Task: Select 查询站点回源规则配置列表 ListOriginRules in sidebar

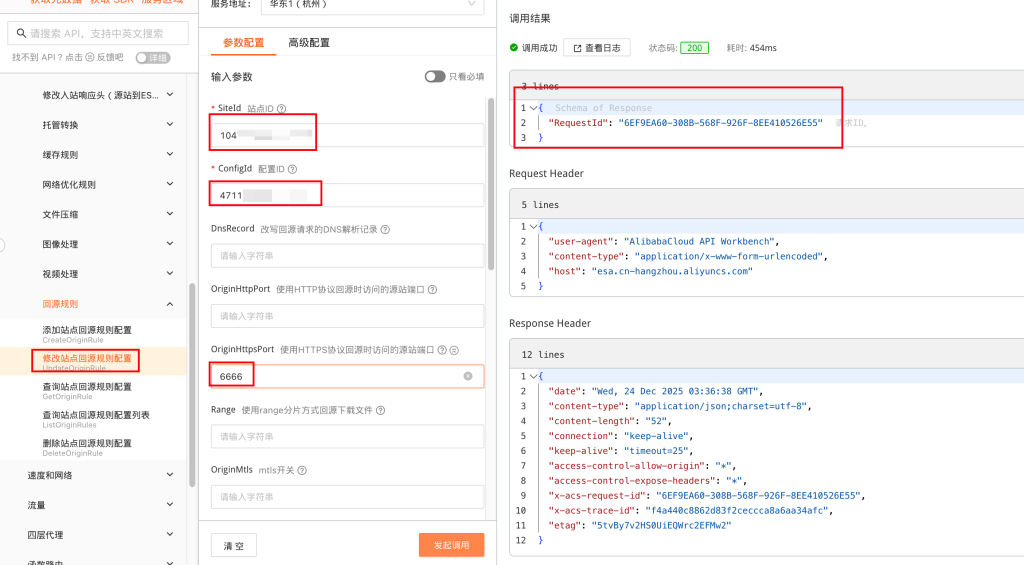Action: click(96, 420)
